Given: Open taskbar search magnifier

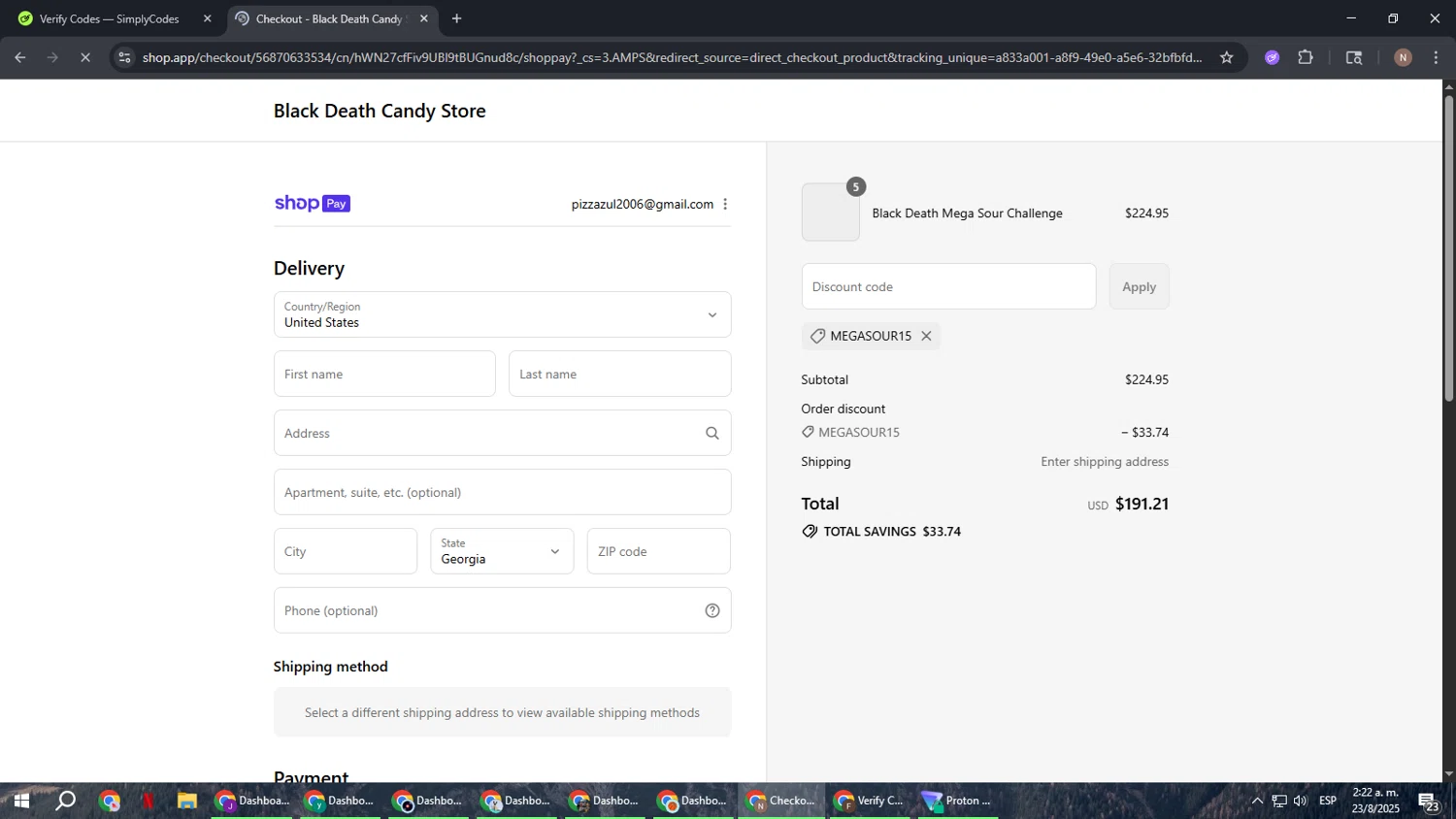Looking at the screenshot, I should point(65,801).
